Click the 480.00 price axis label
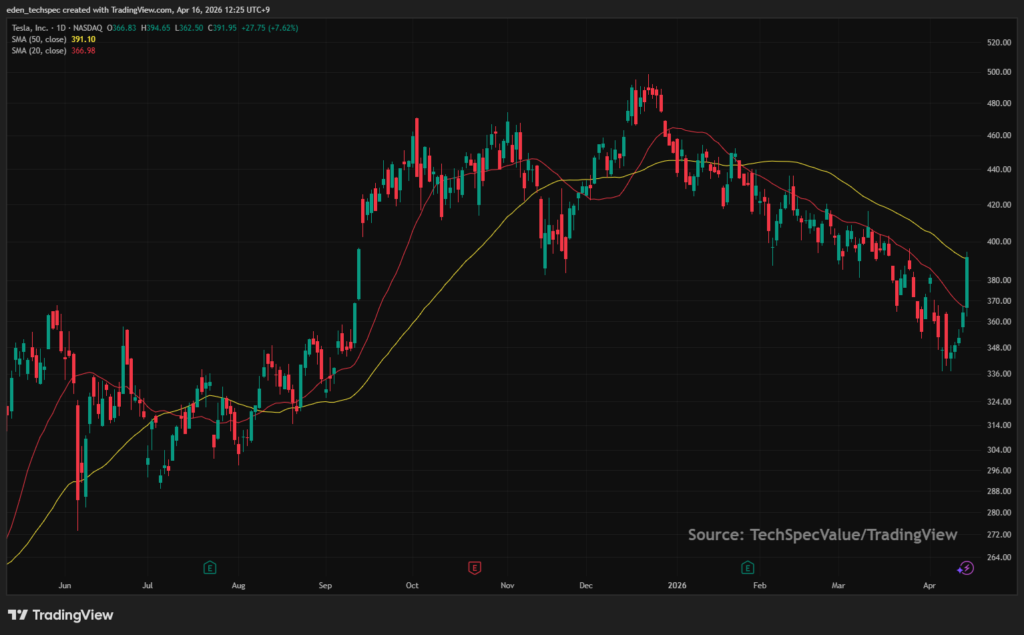This screenshot has width=1024, height=635. tap(999, 103)
